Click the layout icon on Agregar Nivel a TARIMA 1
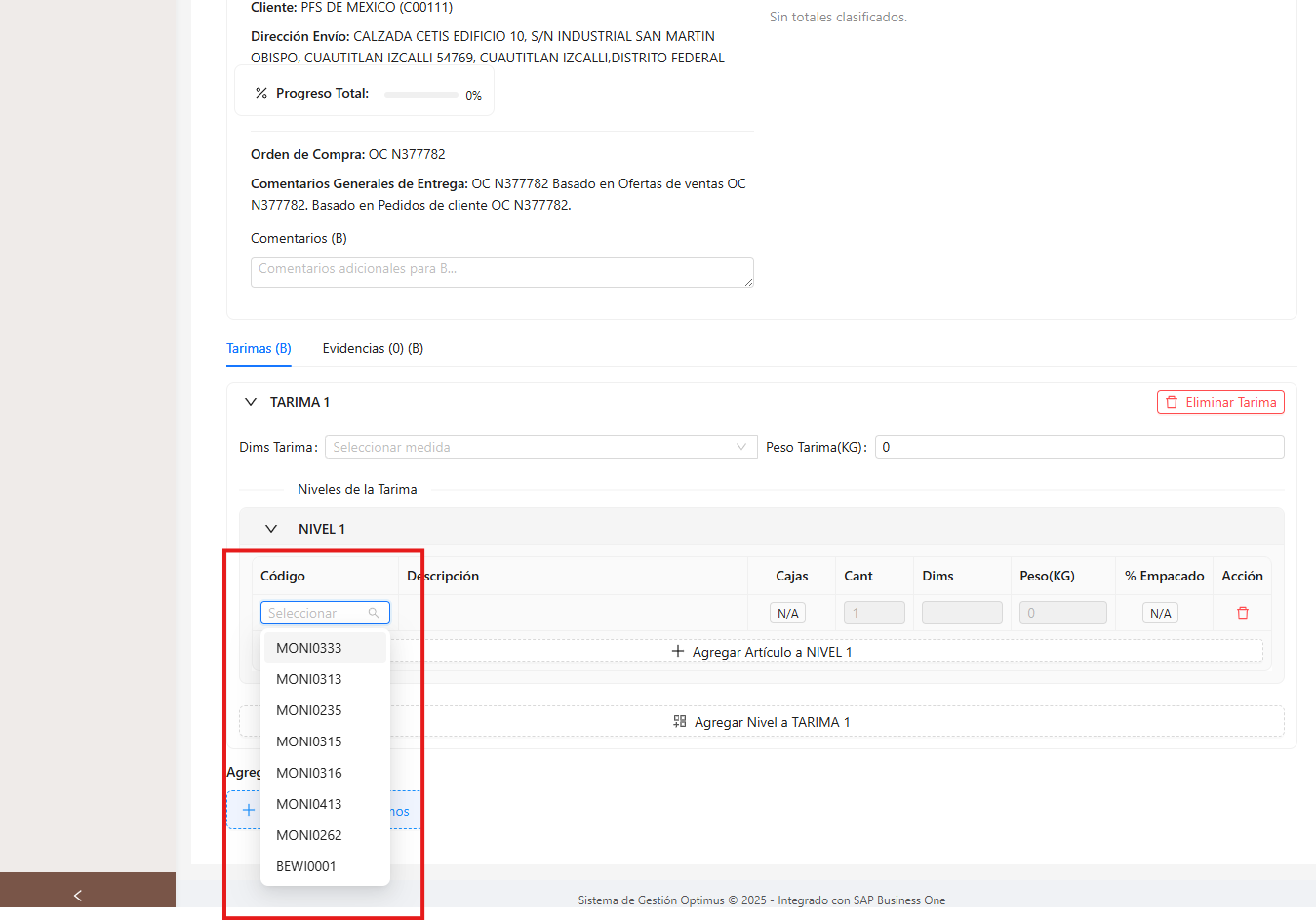 pyautogui.click(x=680, y=722)
